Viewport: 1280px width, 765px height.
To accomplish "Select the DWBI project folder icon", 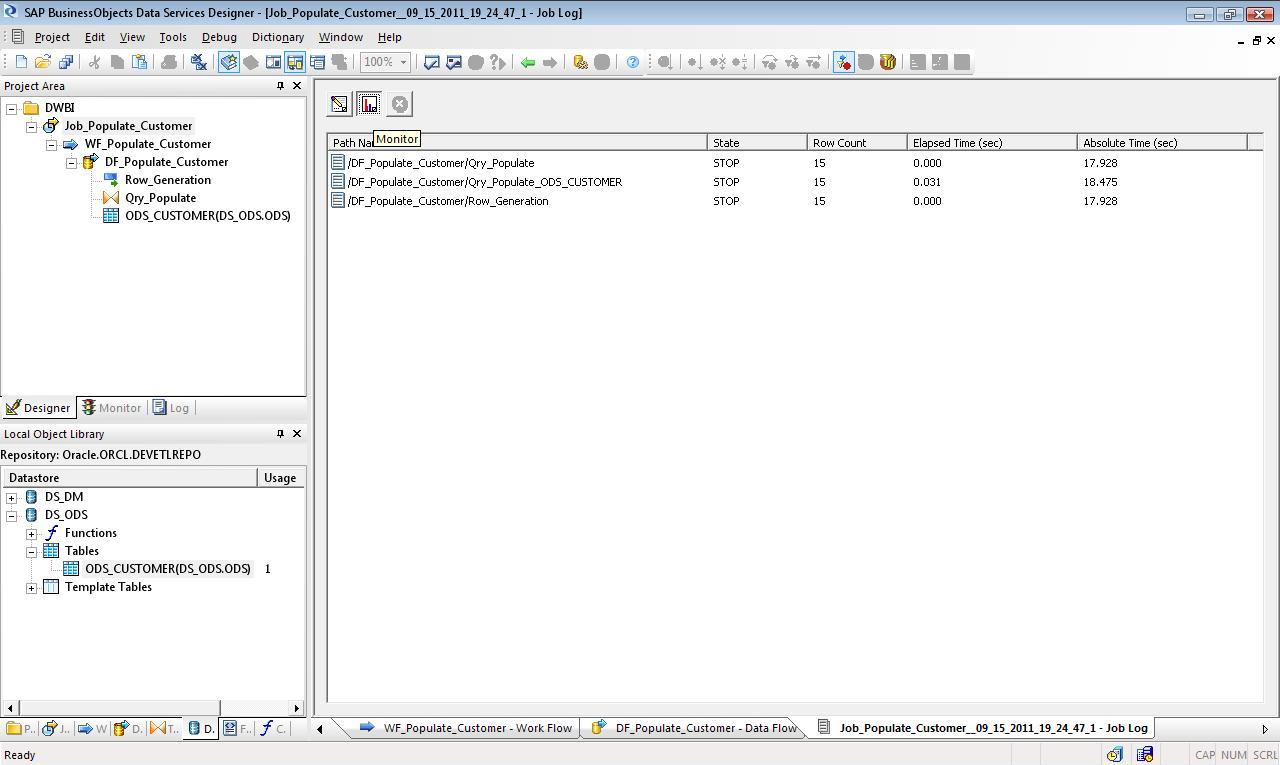I will [31, 108].
